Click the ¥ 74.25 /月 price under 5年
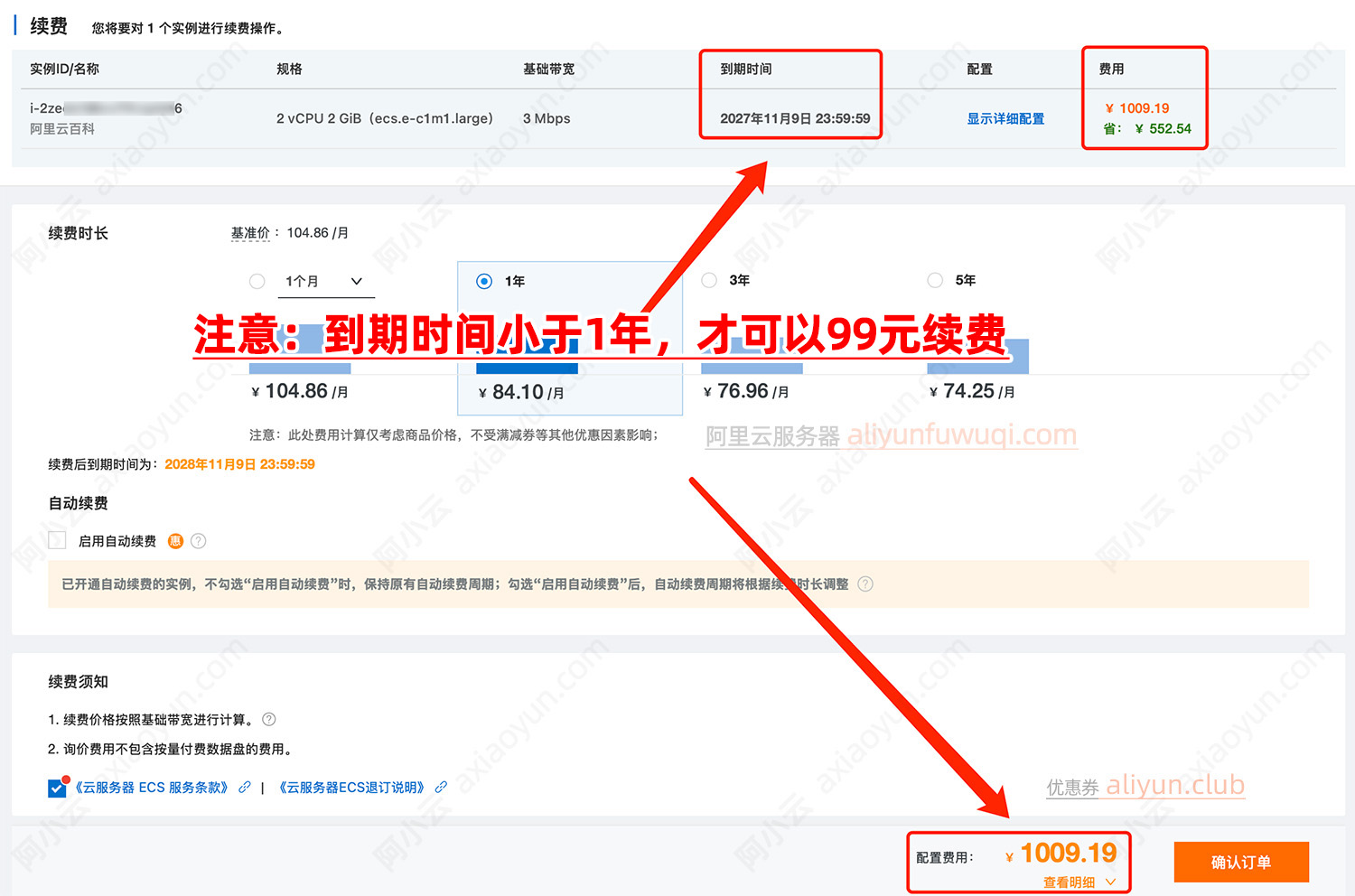The image size is (1355, 896). pyautogui.click(x=972, y=391)
